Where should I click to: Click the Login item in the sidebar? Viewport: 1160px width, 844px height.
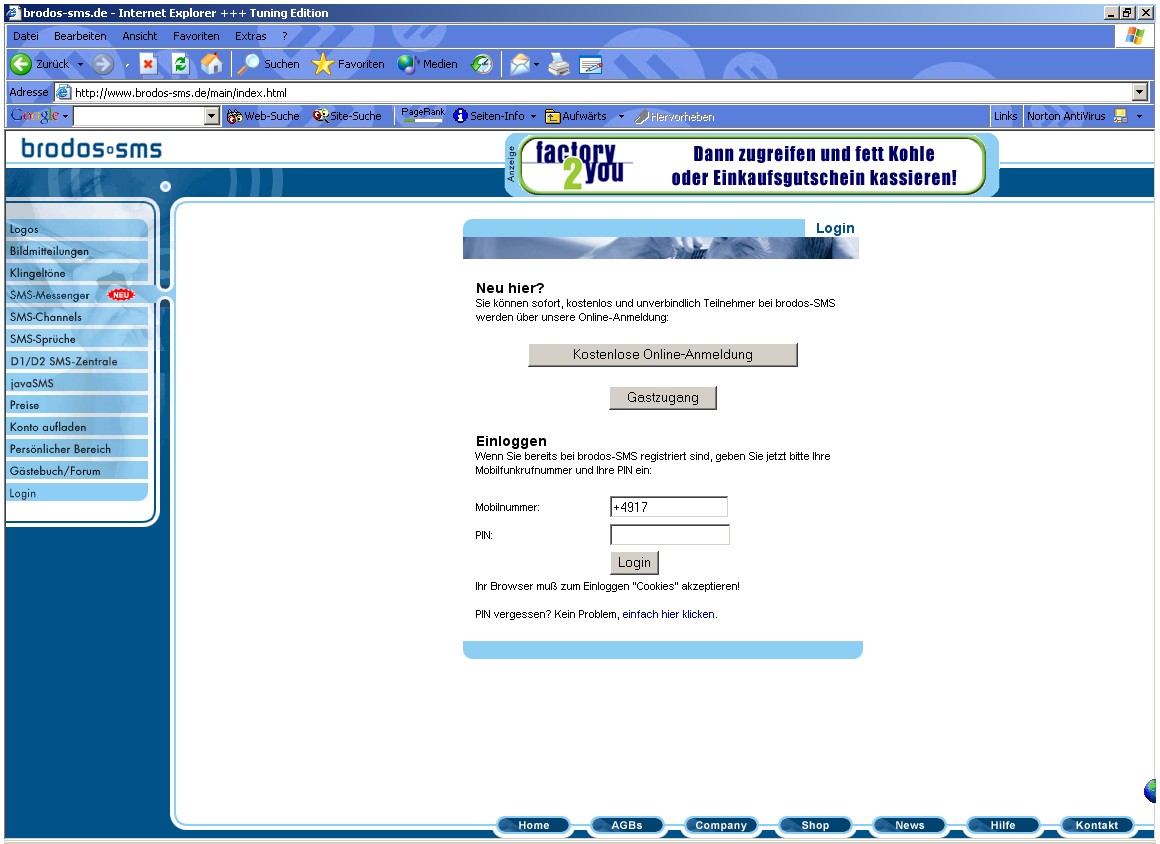coord(77,493)
